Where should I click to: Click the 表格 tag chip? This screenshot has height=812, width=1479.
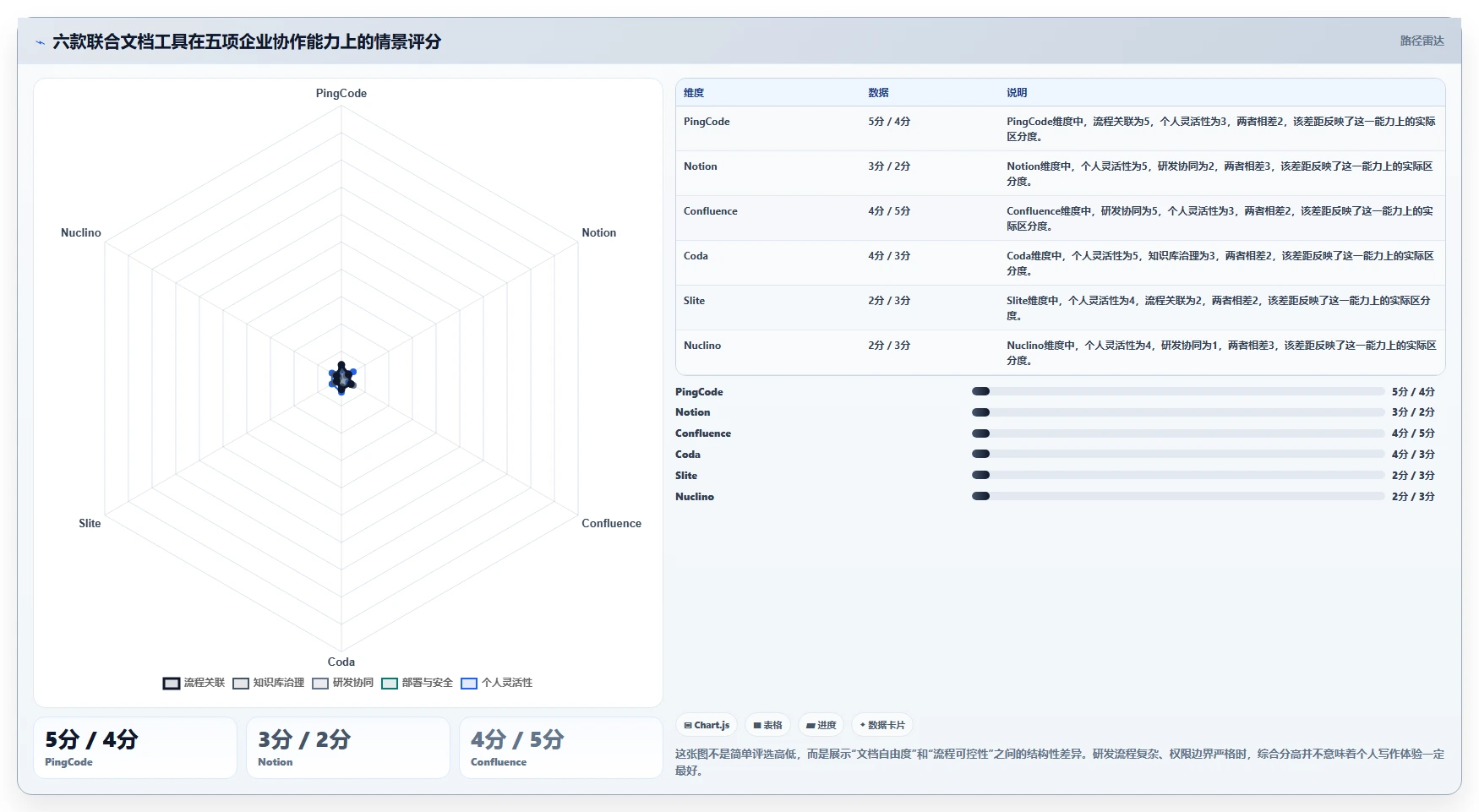pyautogui.click(x=767, y=725)
